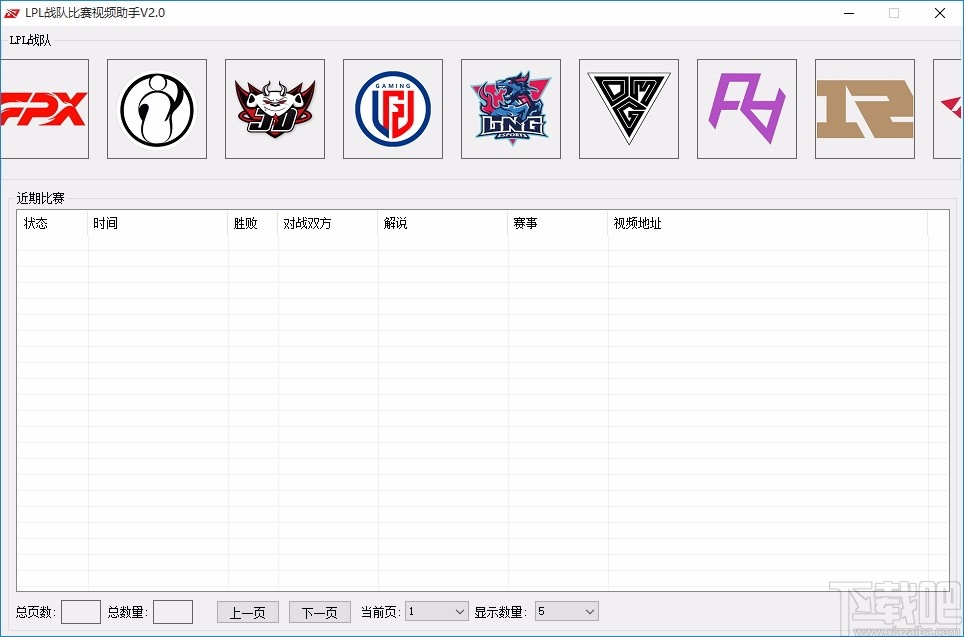This screenshot has height=637, width=964.
Task: Click the RNG team logo
Action: pyautogui.click(x=865, y=108)
